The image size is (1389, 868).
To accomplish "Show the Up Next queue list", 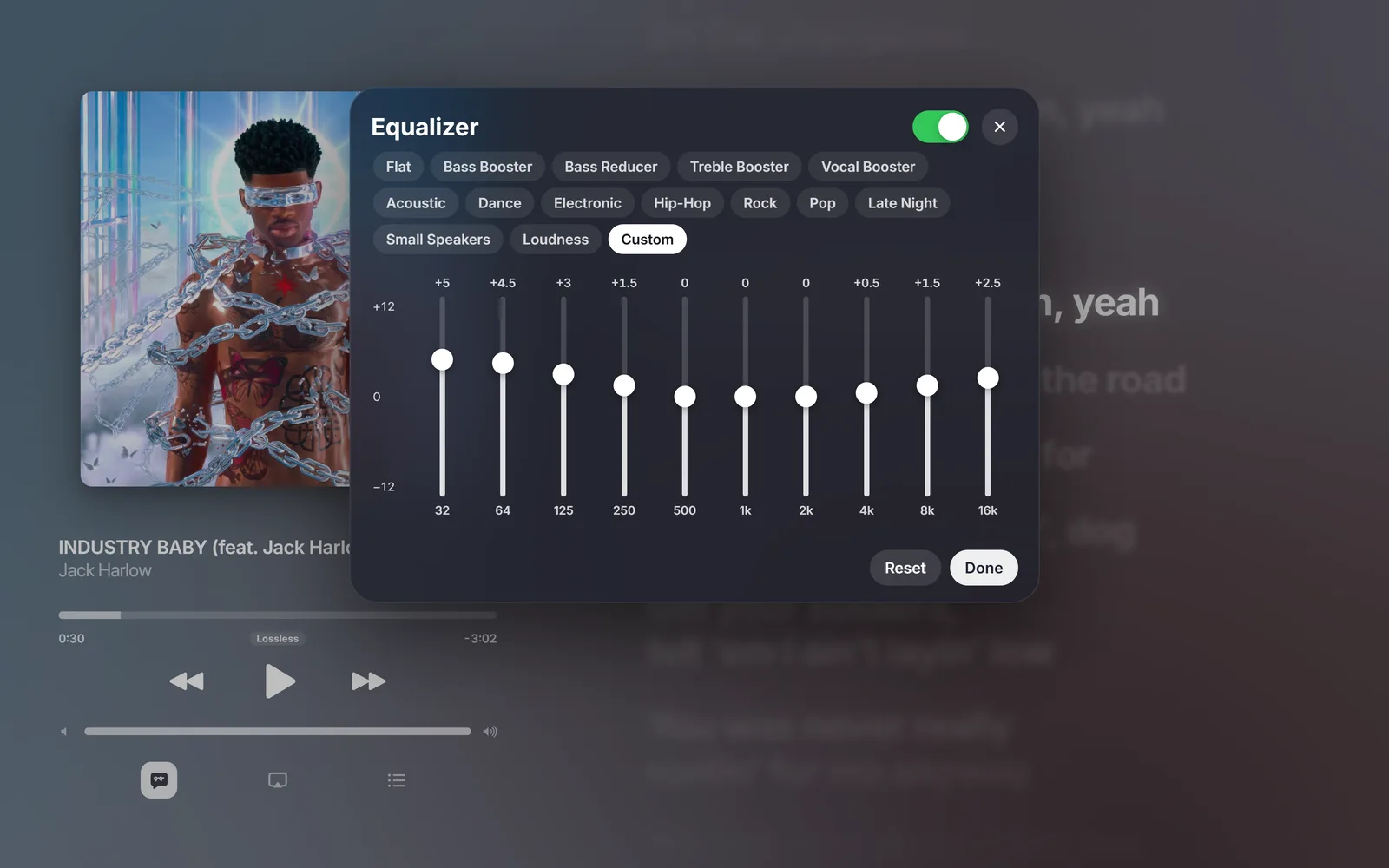I will (x=397, y=780).
